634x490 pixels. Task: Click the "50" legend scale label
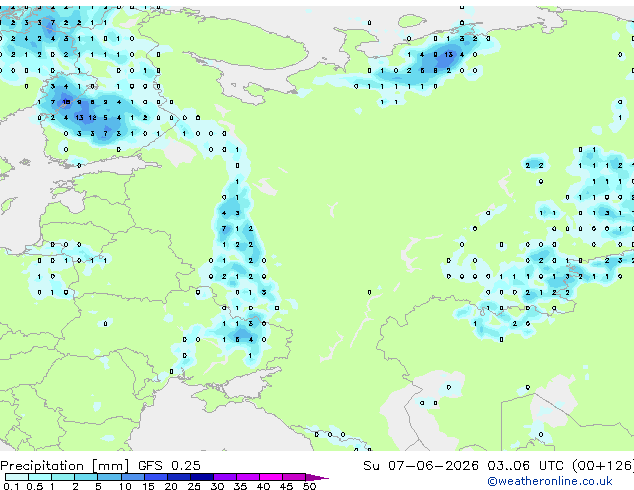310,486
